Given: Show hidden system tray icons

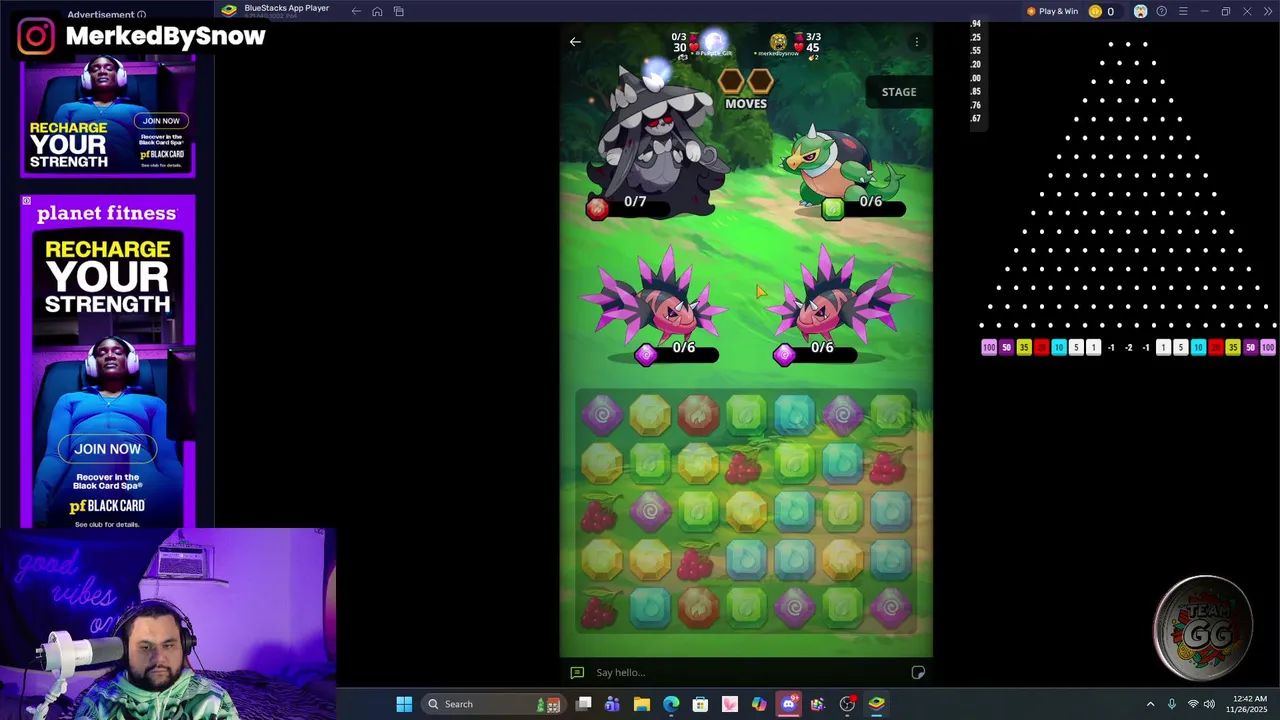Looking at the screenshot, I should pyautogui.click(x=1150, y=704).
